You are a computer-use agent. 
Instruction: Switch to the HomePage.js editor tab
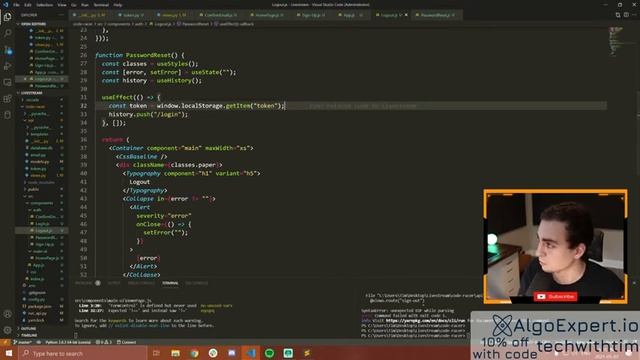(x=267, y=15)
